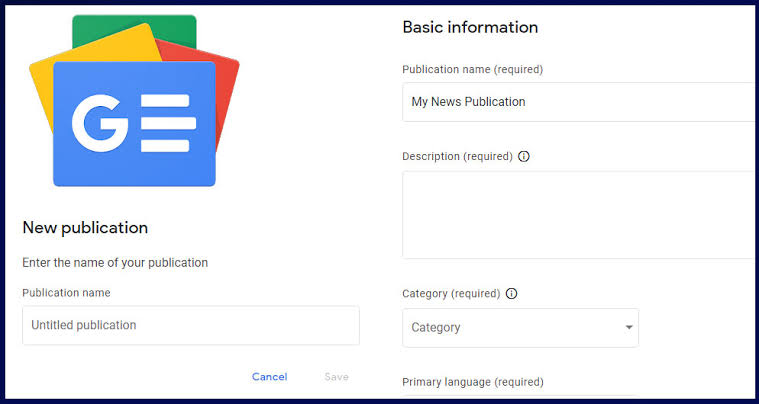Click the Primary language (required) label
The height and width of the screenshot is (404, 759).
473,382
